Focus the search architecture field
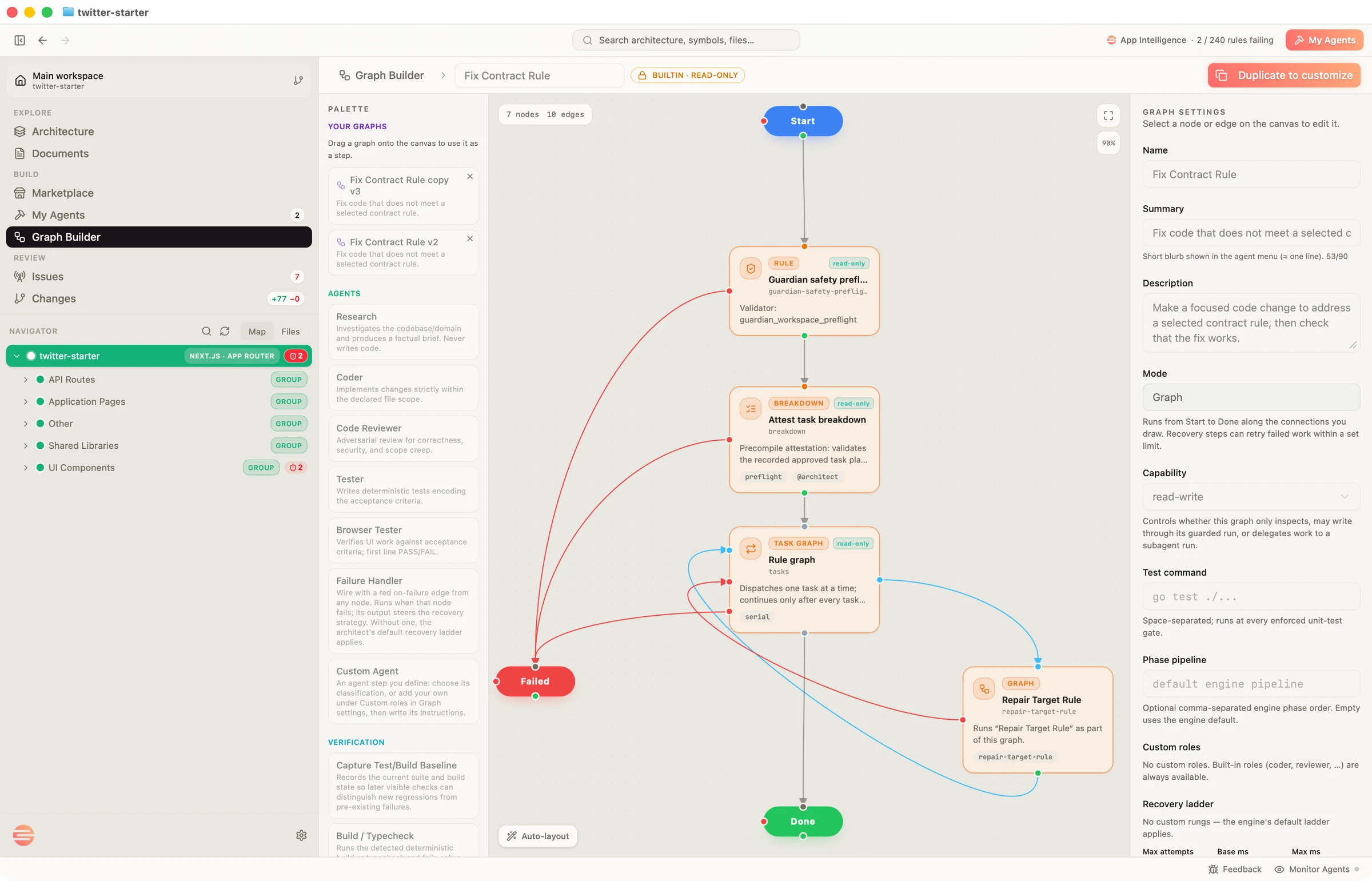The image size is (1372, 881). [x=685, y=40]
